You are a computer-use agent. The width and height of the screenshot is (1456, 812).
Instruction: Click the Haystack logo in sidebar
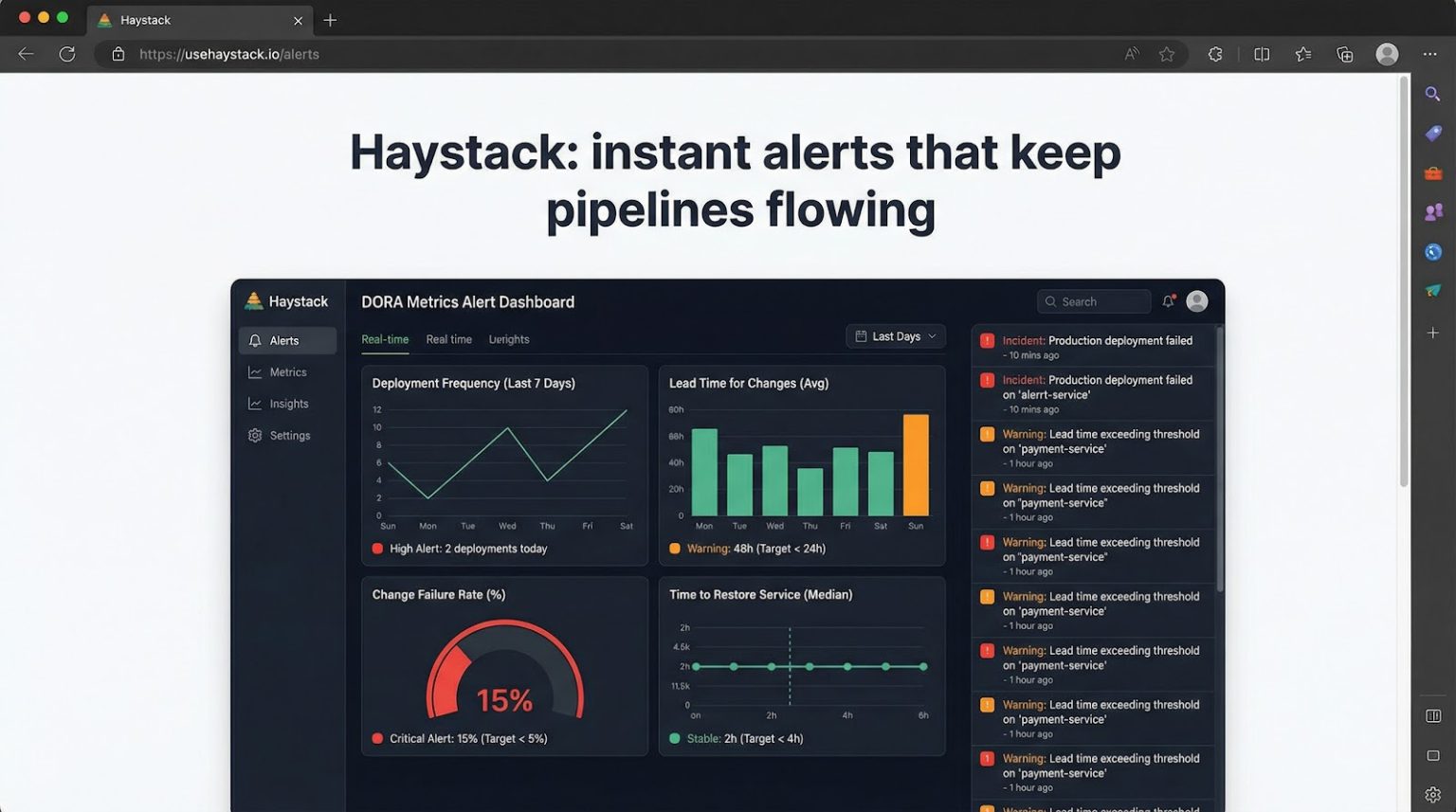(286, 301)
